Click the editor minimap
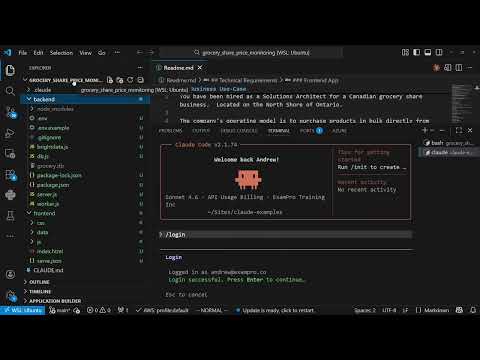The image size is (480, 360). coord(462,103)
